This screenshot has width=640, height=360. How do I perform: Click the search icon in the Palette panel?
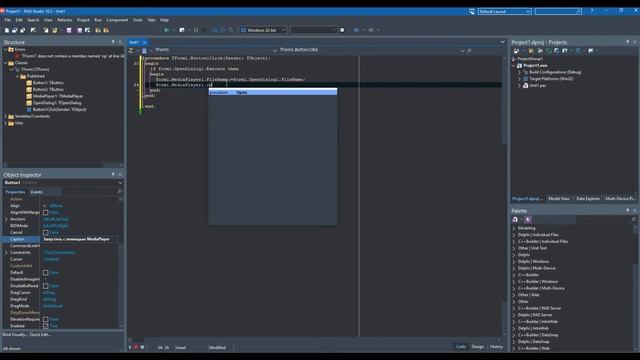[x=633, y=219]
